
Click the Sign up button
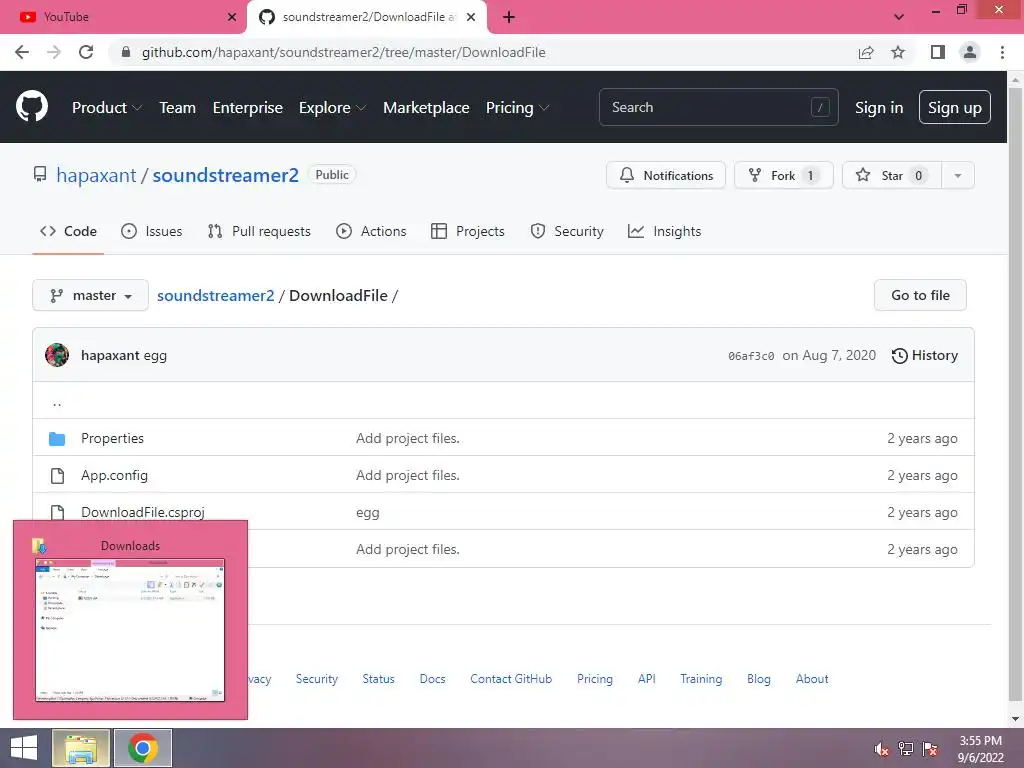point(954,107)
